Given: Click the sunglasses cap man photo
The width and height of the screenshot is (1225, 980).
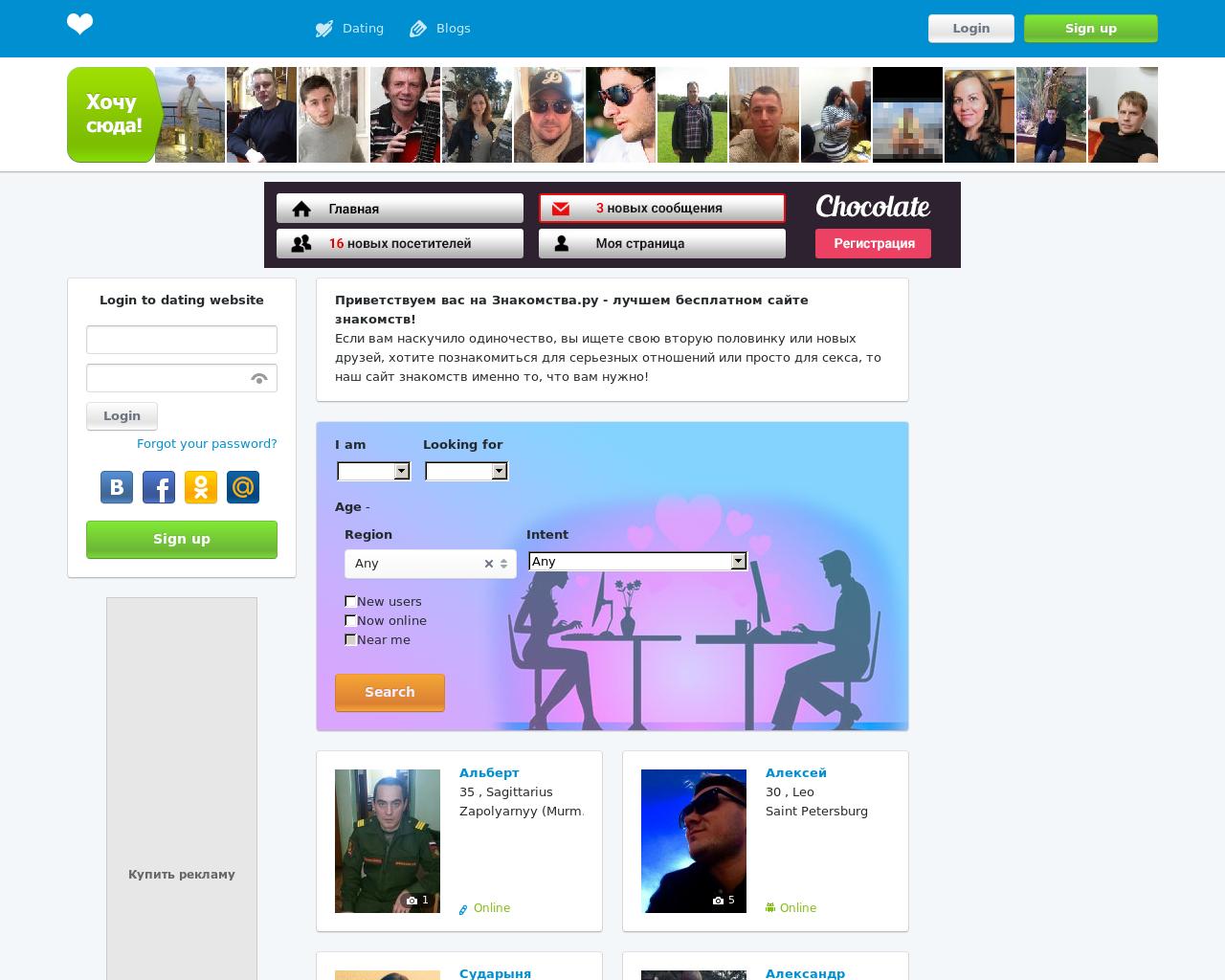Looking at the screenshot, I should coord(548,115).
